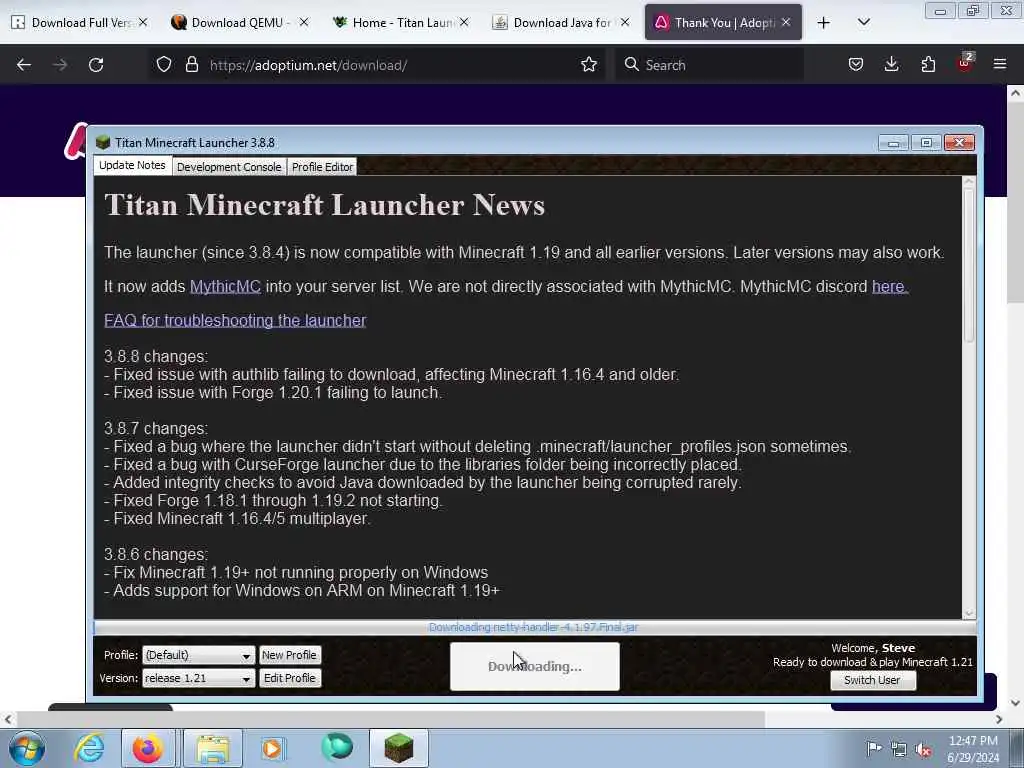The width and height of the screenshot is (1024, 768).
Task: Open network tray icon
Action: pos(899,749)
